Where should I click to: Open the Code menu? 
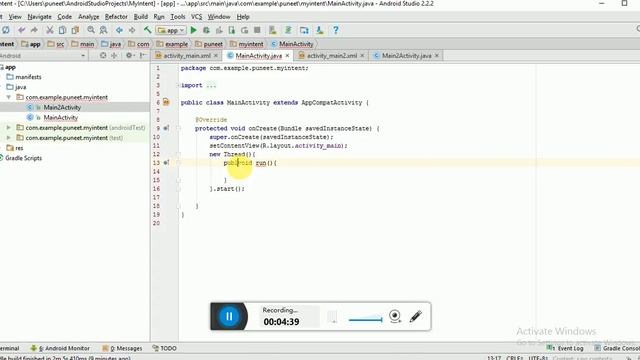pyautogui.click(x=64, y=17)
